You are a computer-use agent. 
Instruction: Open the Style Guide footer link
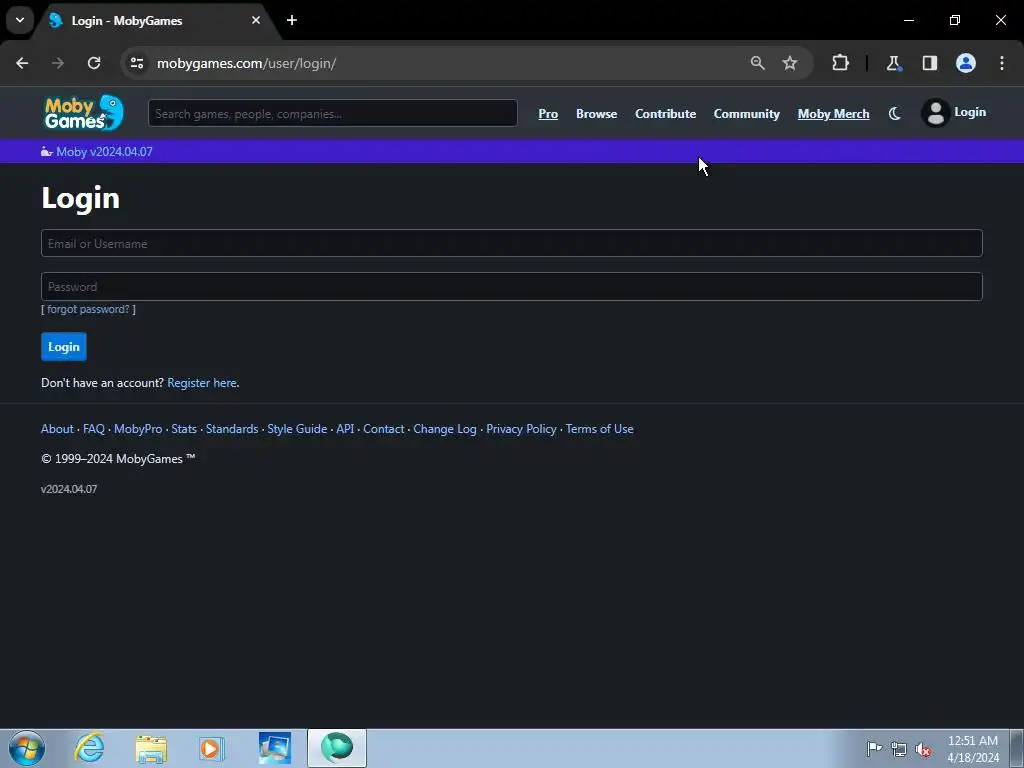297,428
